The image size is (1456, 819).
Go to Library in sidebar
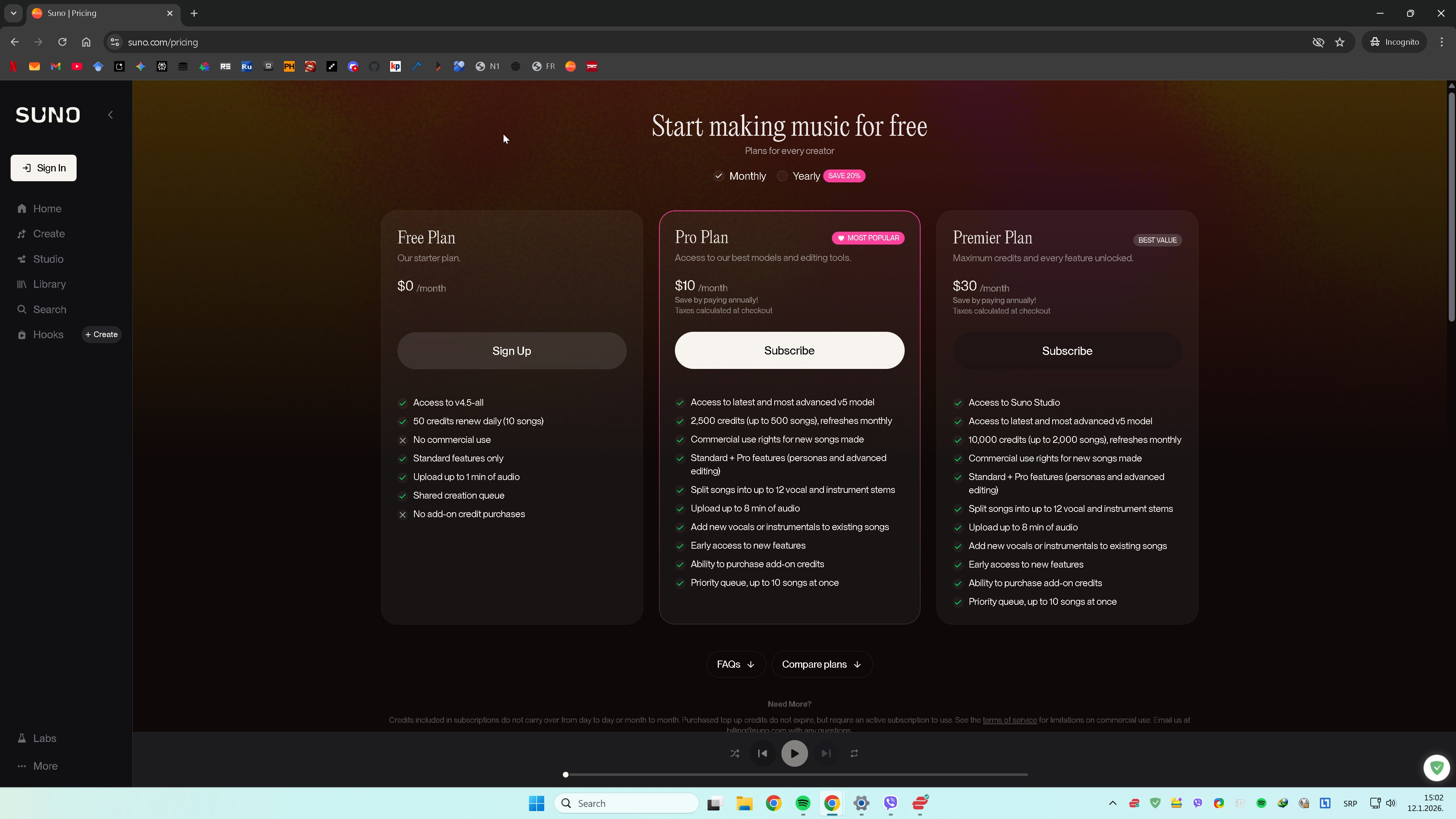[49, 284]
